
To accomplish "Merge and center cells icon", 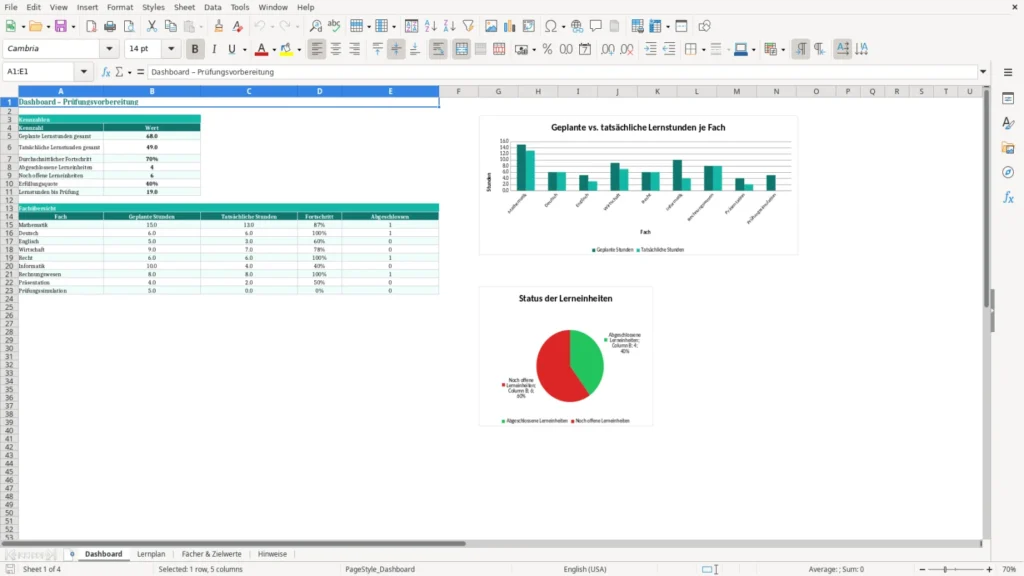I will [x=462, y=49].
